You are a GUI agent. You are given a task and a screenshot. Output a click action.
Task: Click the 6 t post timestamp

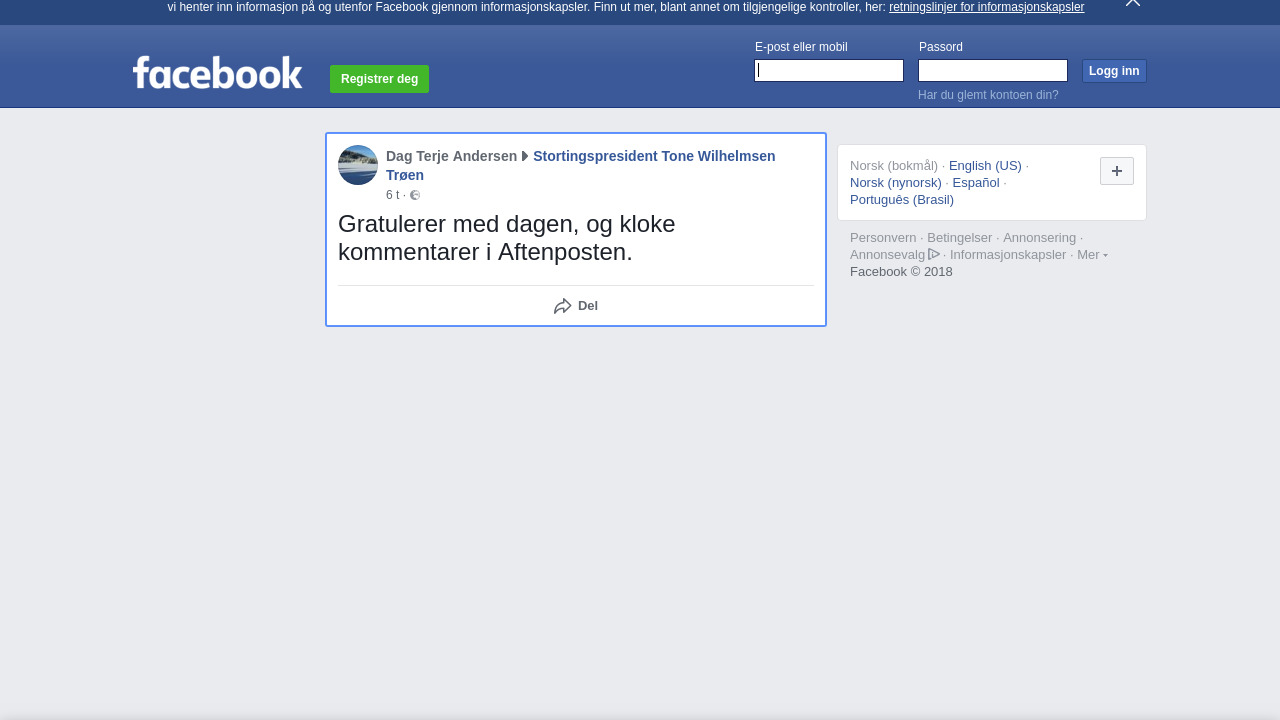pos(393,195)
